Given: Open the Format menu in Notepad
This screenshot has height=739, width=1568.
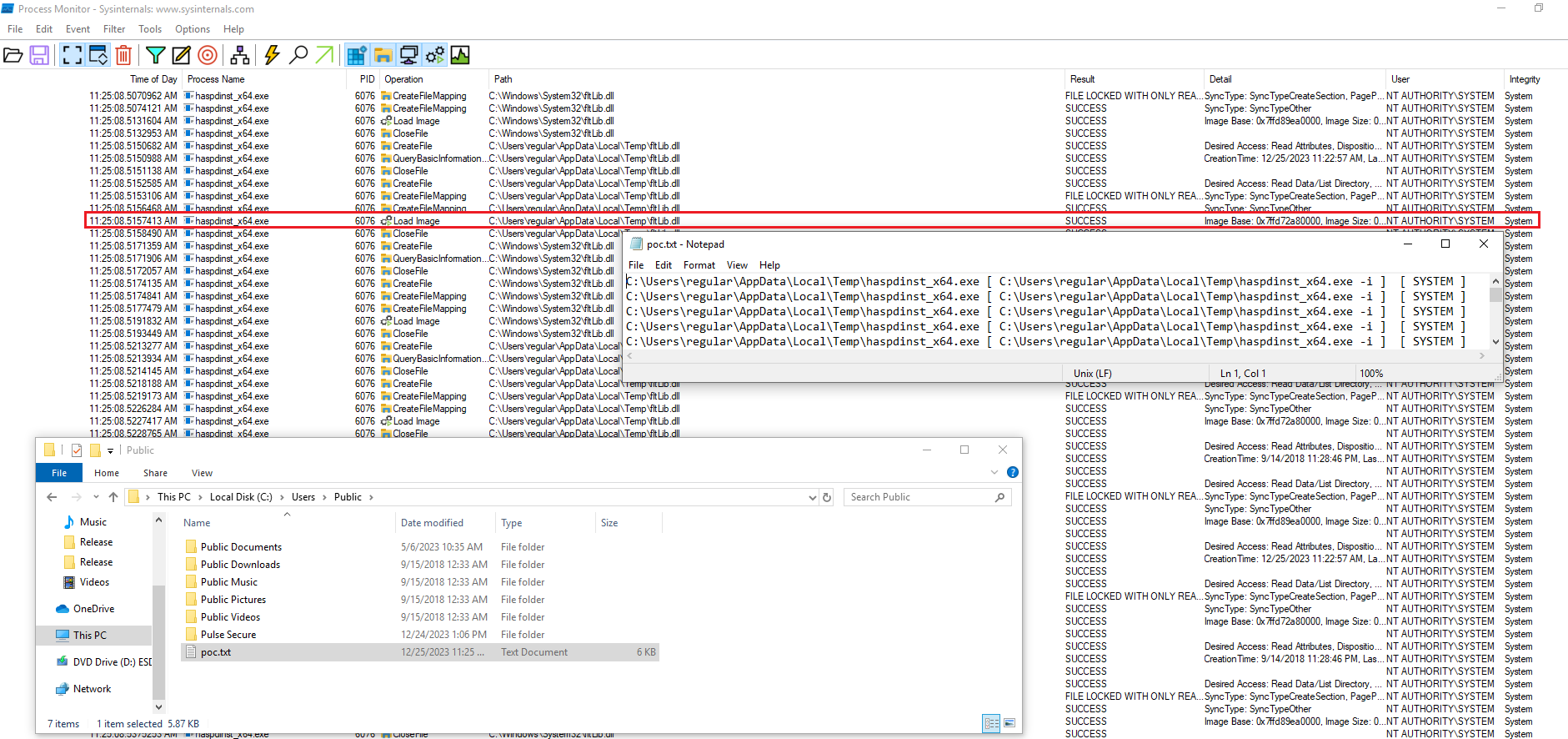Looking at the screenshot, I should pos(699,265).
